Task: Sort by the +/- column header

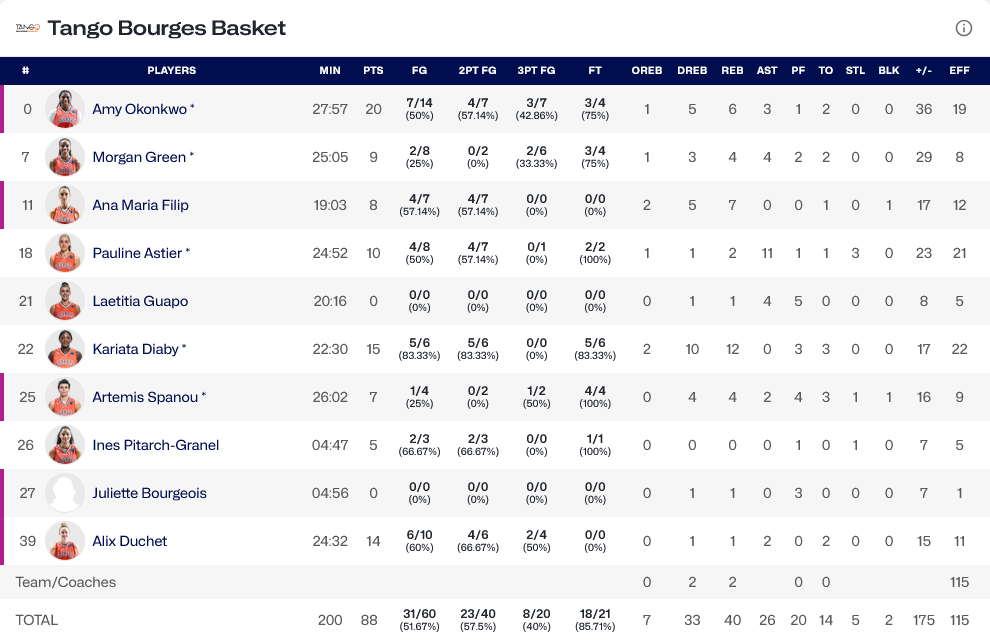Action: point(924,71)
